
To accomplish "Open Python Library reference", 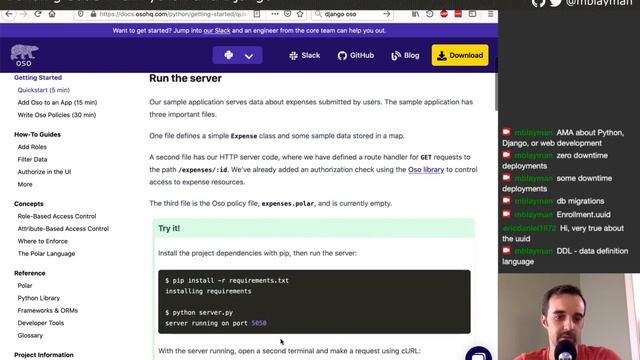I will pos(39,298).
